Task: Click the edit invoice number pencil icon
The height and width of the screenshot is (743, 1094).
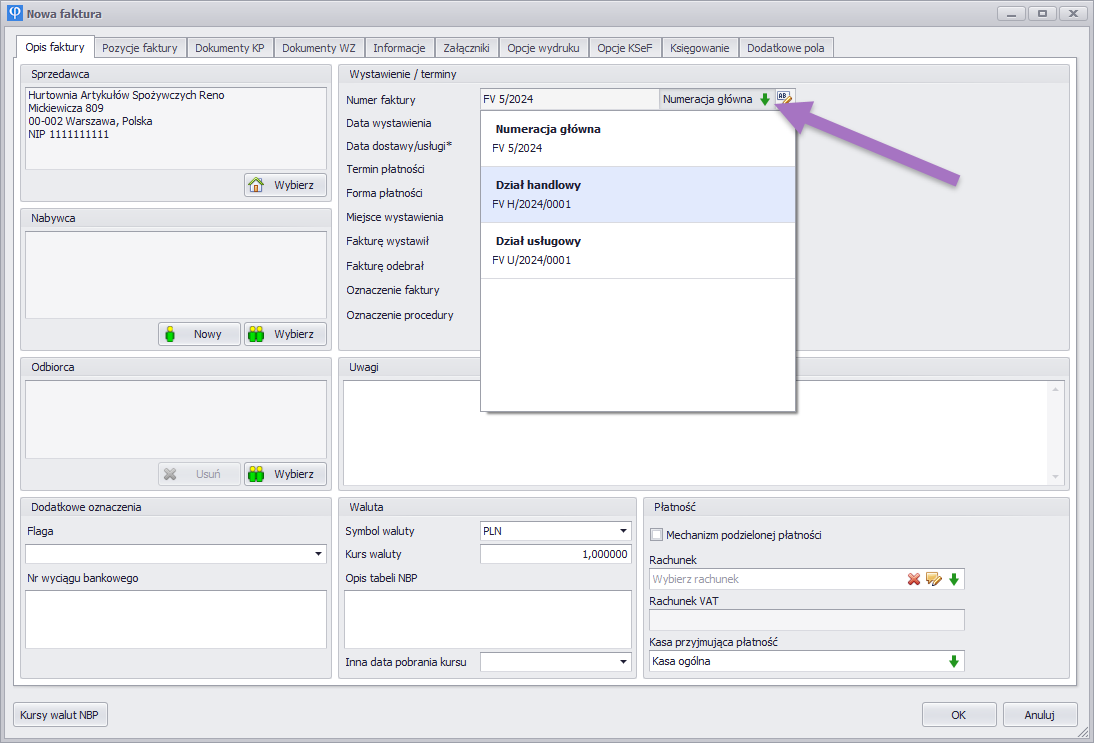Action: coord(785,98)
